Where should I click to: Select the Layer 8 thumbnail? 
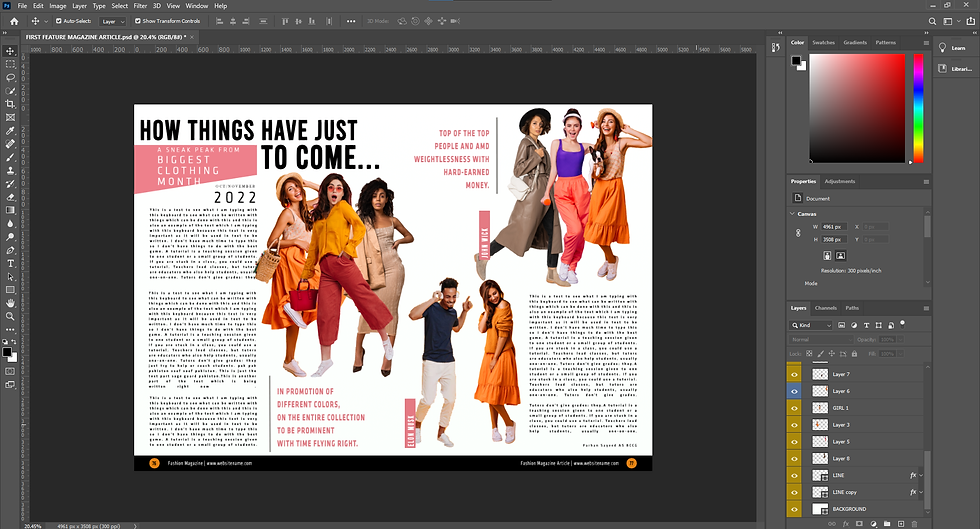pos(820,458)
